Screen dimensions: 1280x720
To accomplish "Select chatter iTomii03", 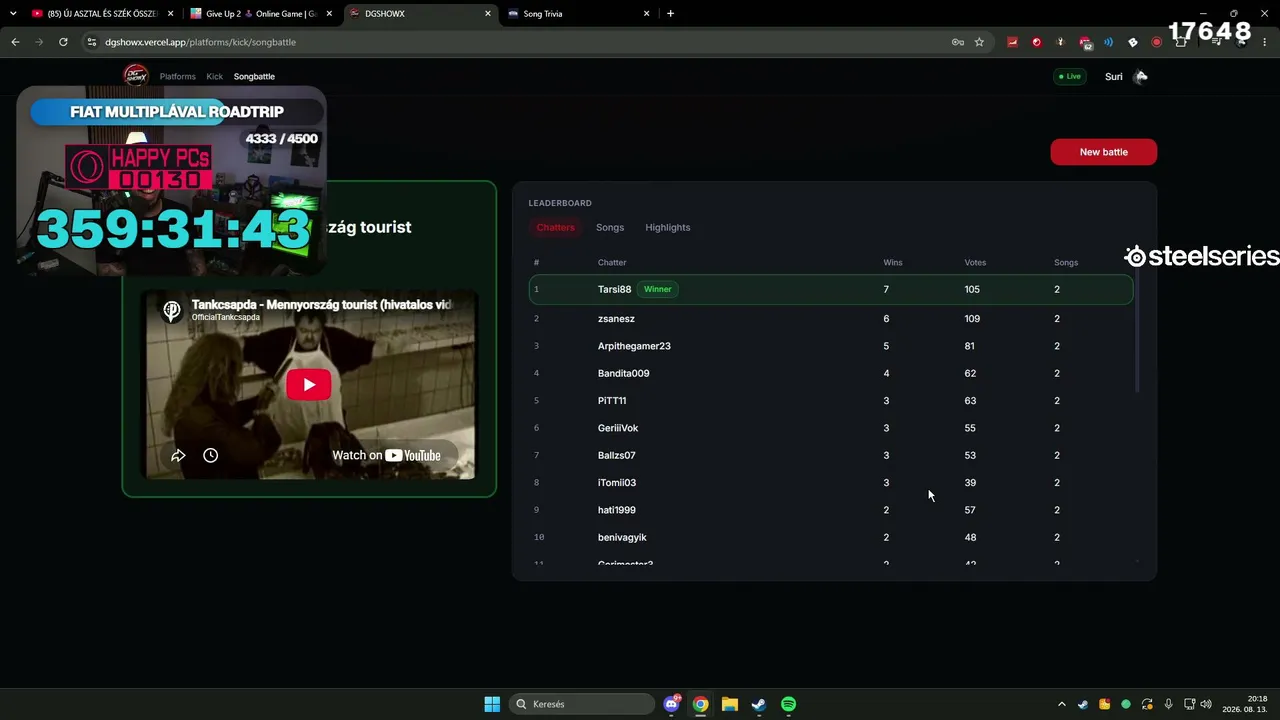I will tap(617, 482).
